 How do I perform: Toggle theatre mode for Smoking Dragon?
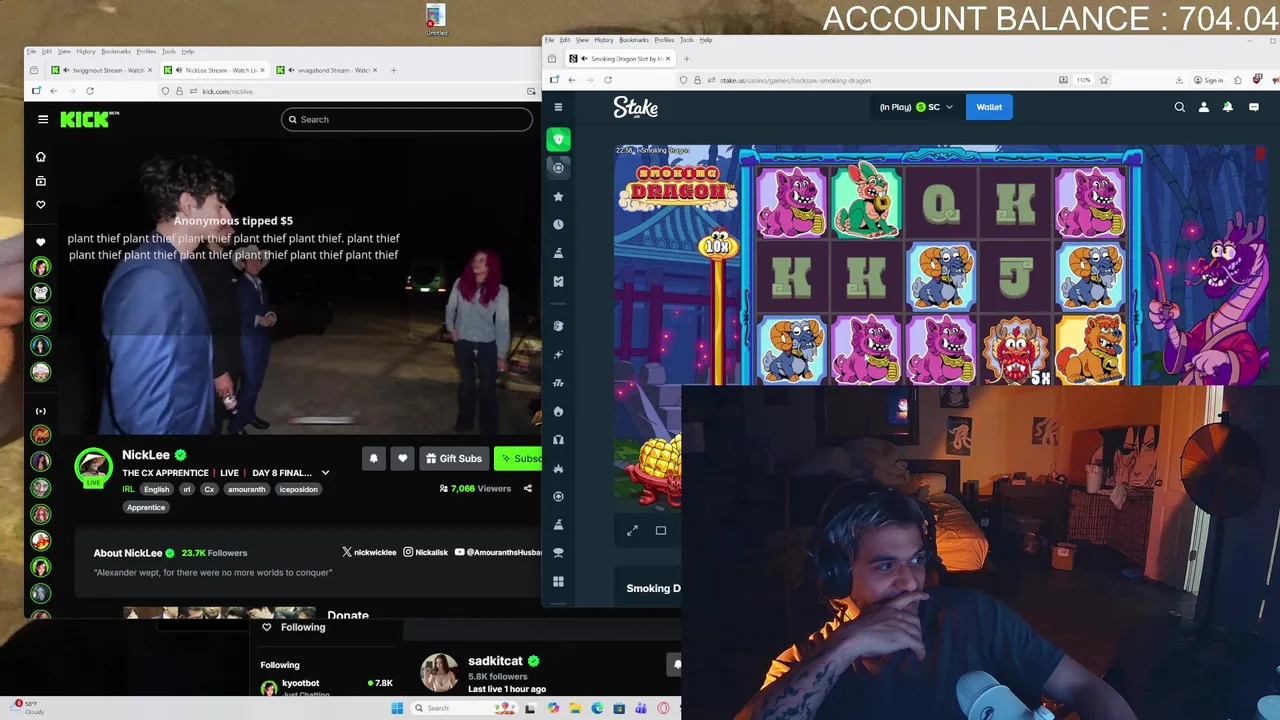[661, 531]
